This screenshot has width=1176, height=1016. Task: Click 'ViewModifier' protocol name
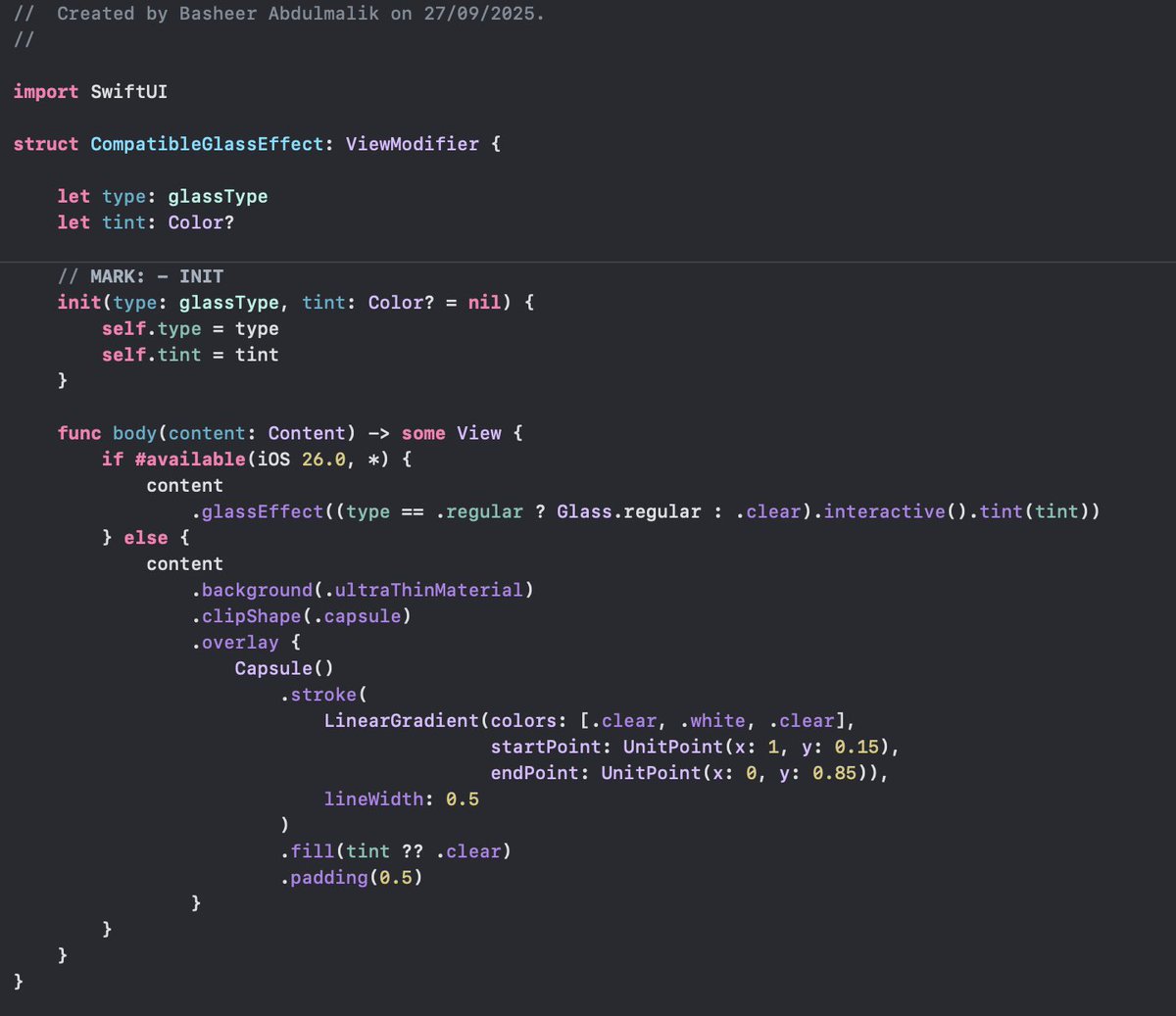413,144
